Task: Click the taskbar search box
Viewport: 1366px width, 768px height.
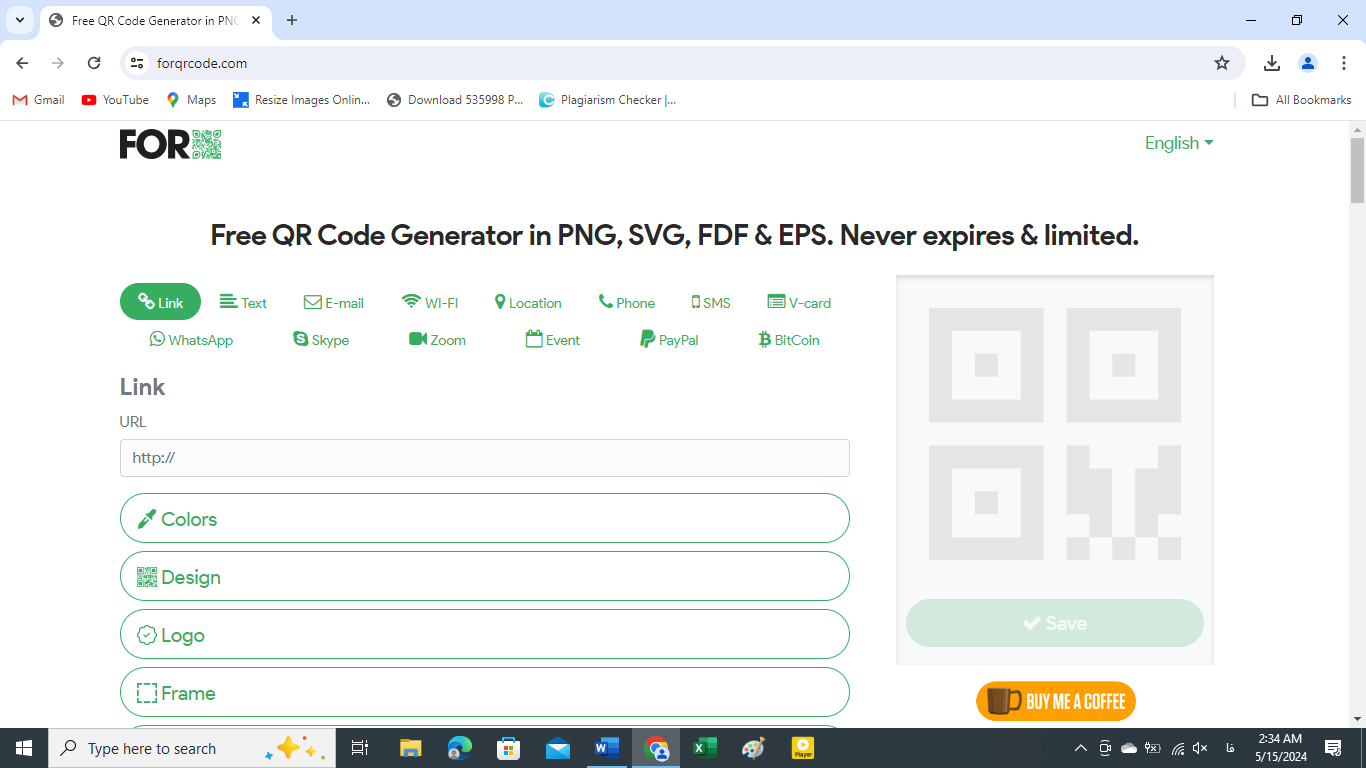Action: 192,748
